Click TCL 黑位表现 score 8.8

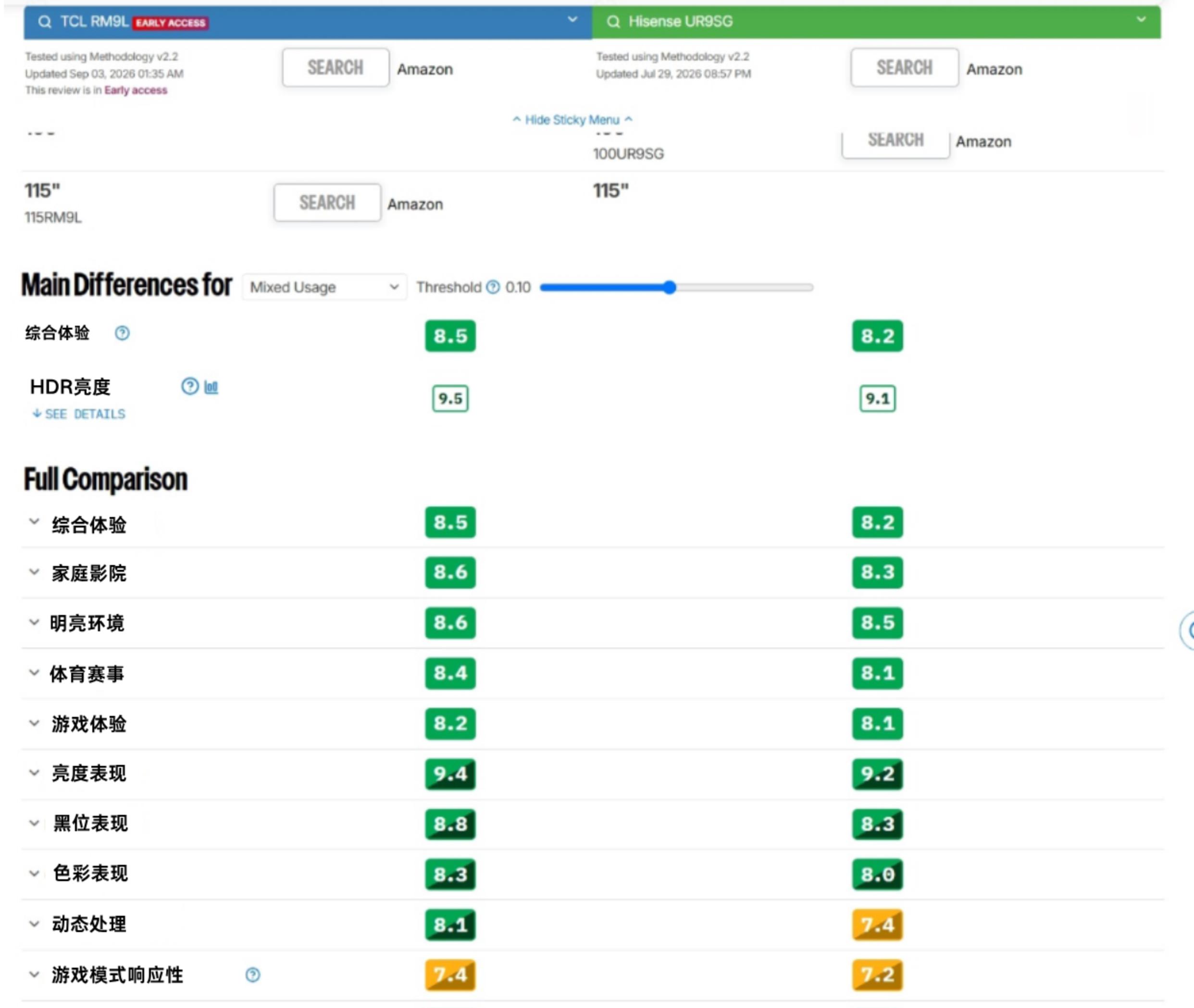click(450, 824)
